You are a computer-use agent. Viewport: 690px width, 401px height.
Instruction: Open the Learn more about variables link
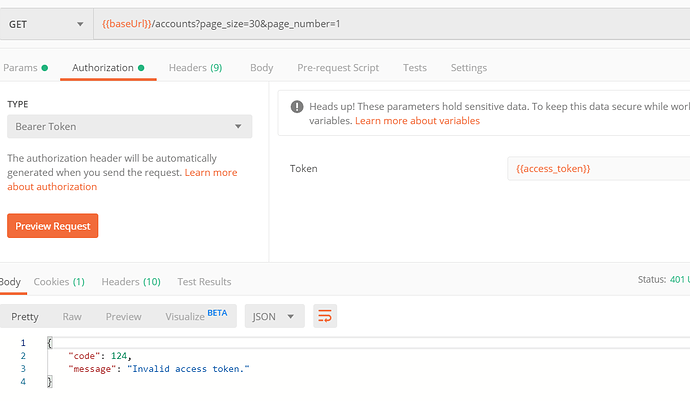[x=417, y=121]
